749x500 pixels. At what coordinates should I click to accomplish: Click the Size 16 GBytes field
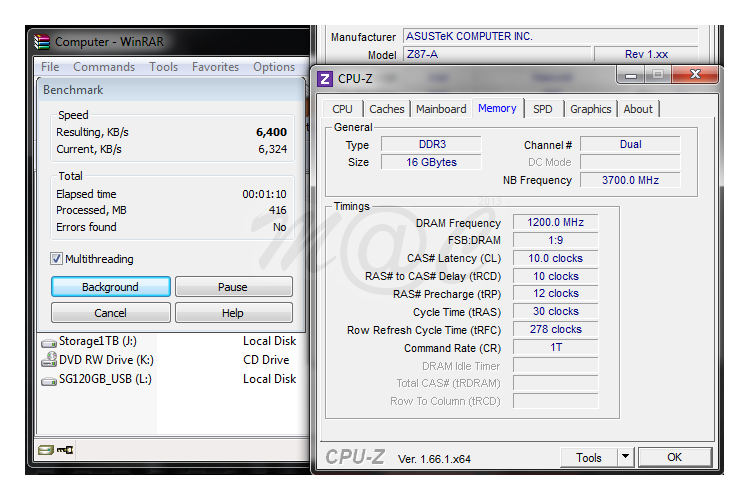(431, 162)
